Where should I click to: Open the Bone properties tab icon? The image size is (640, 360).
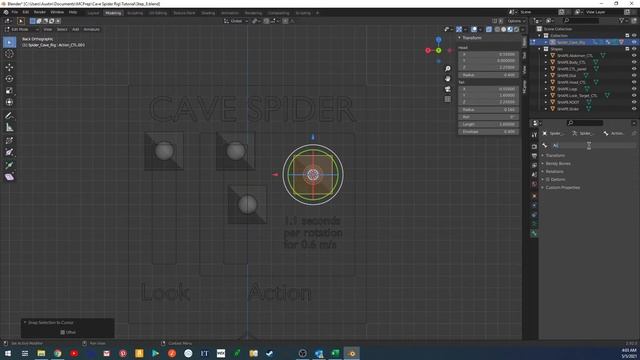(x=534, y=233)
